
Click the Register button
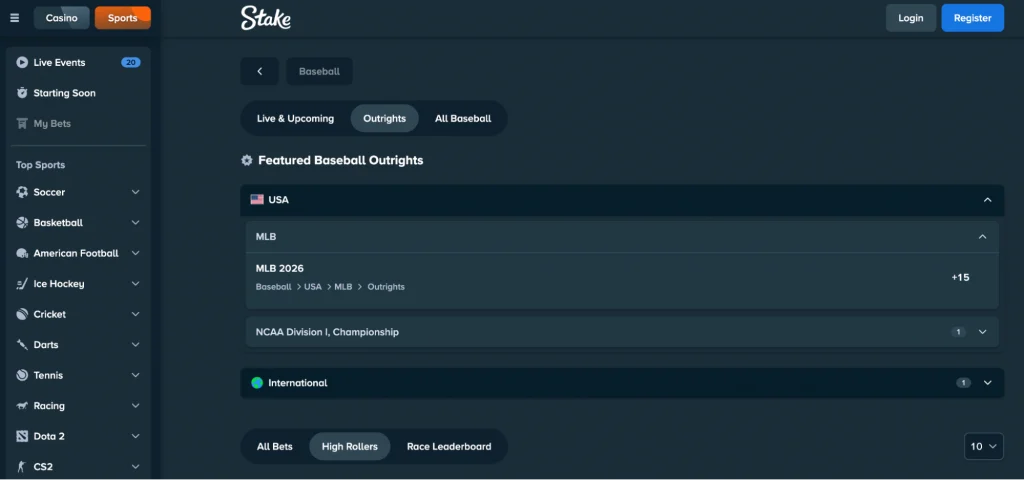972,18
